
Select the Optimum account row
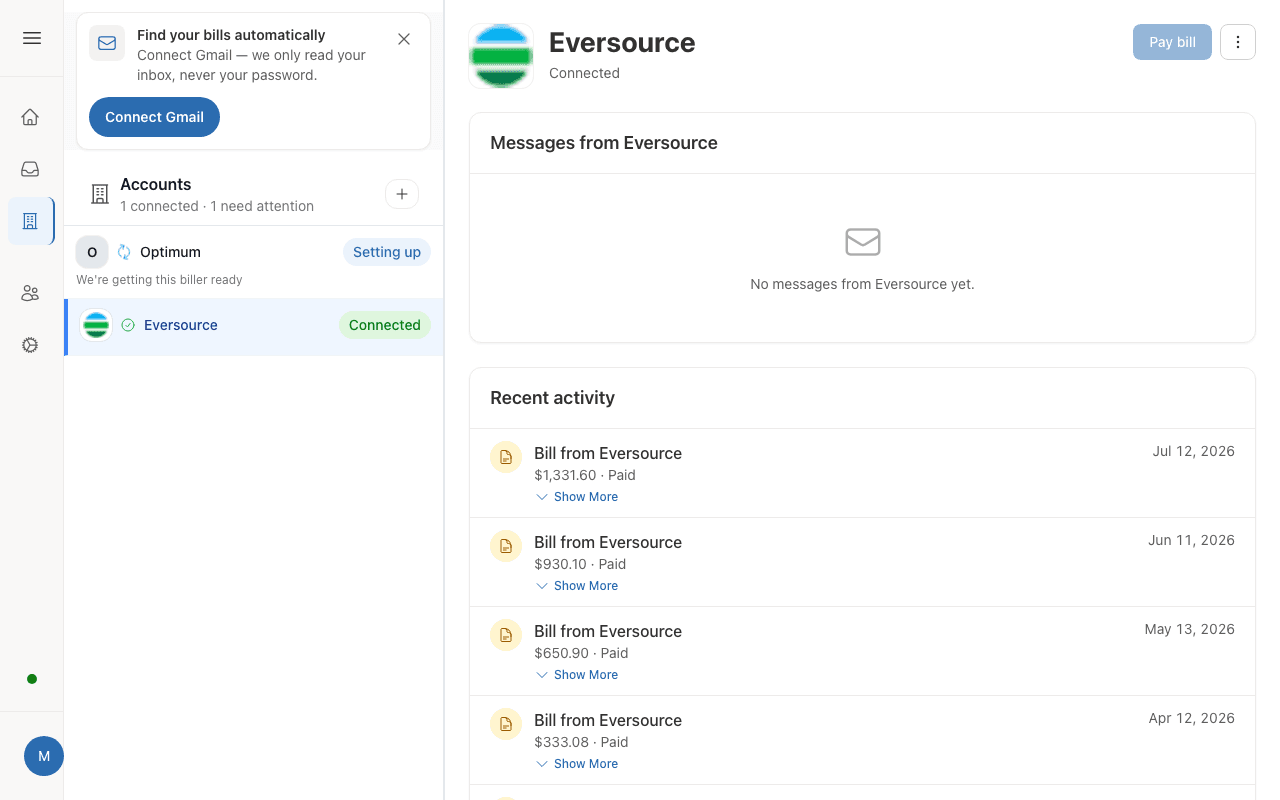tap(254, 262)
